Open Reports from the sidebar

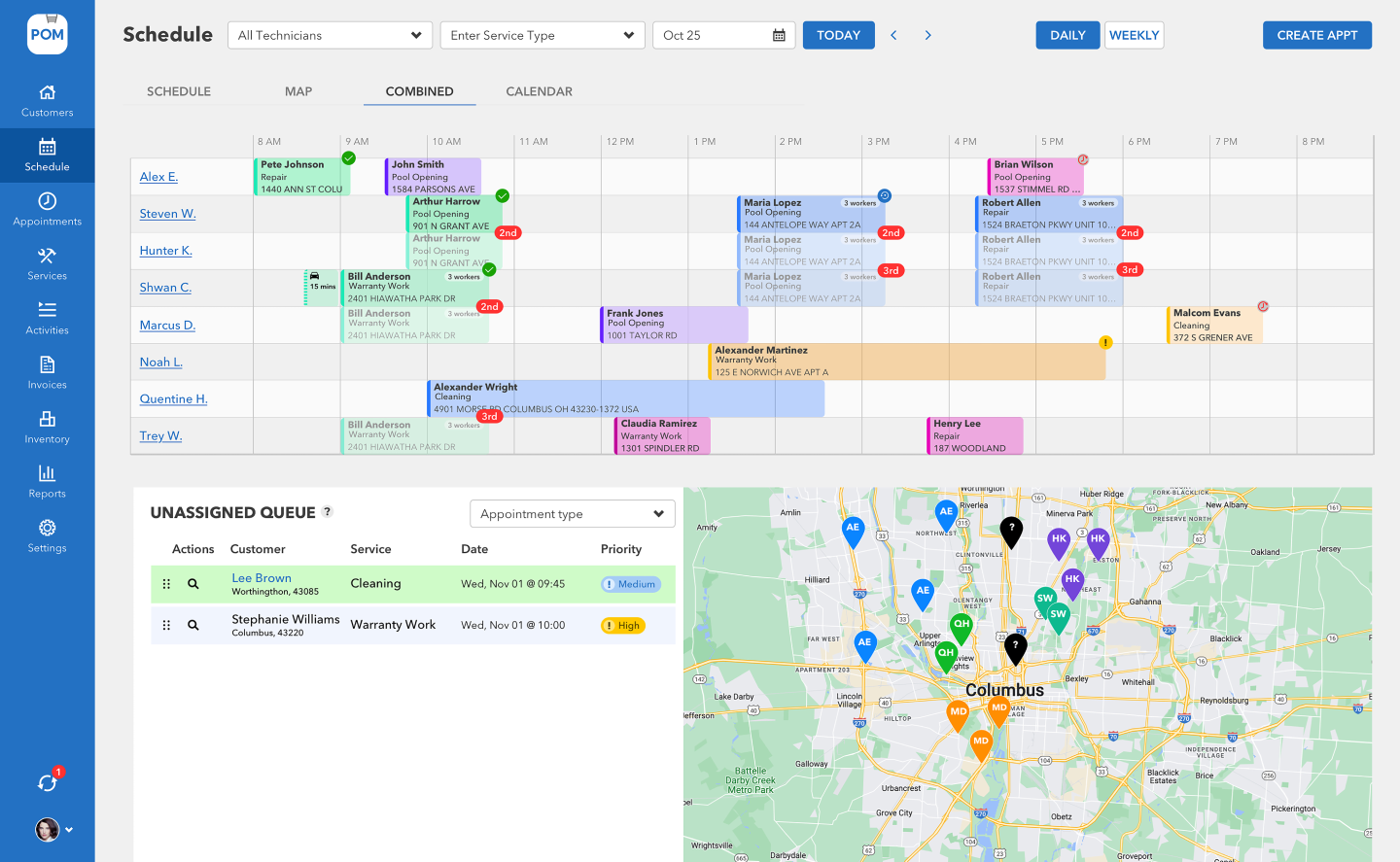(x=47, y=482)
